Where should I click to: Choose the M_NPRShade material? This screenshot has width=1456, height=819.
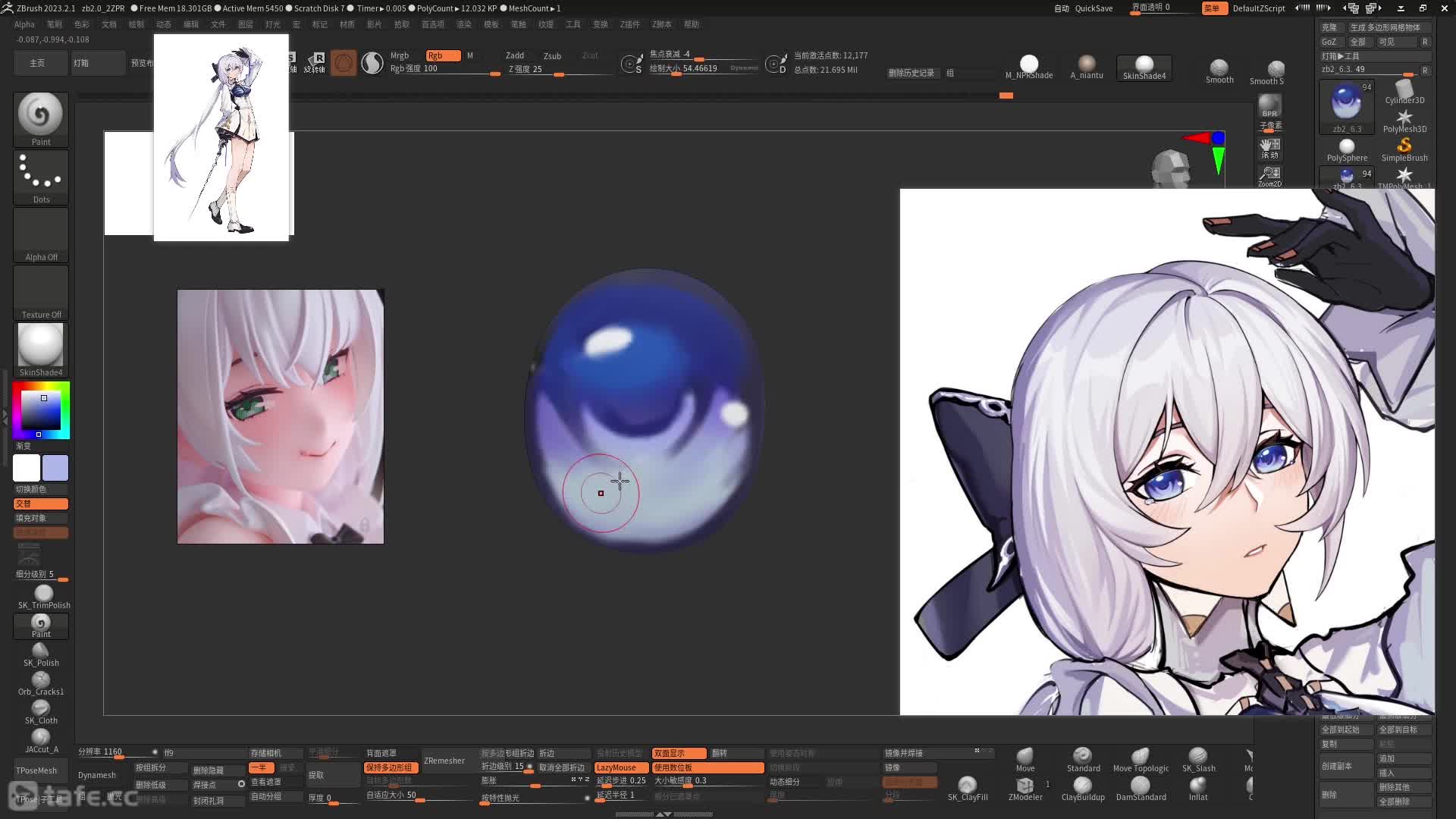(1029, 67)
